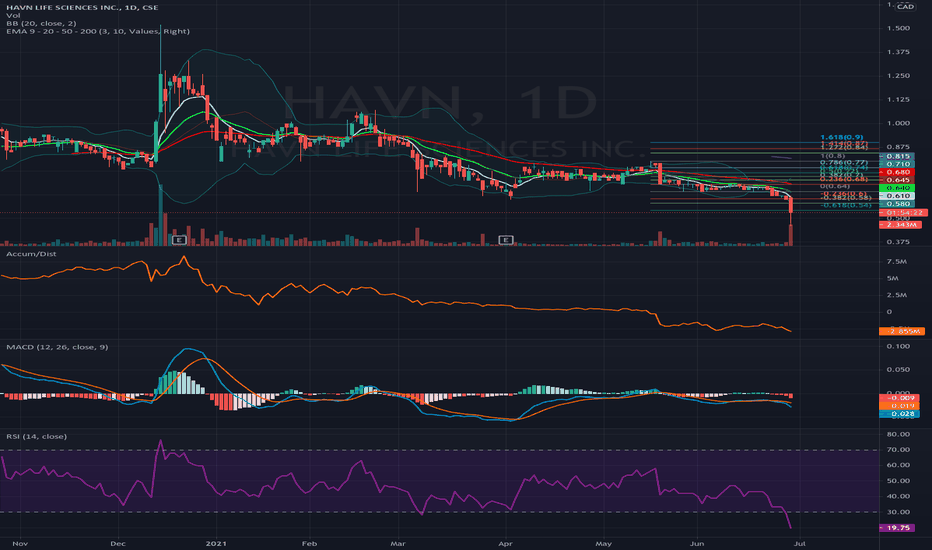Click the 0.815 price tag
932x550 pixels.
coord(897,156)
